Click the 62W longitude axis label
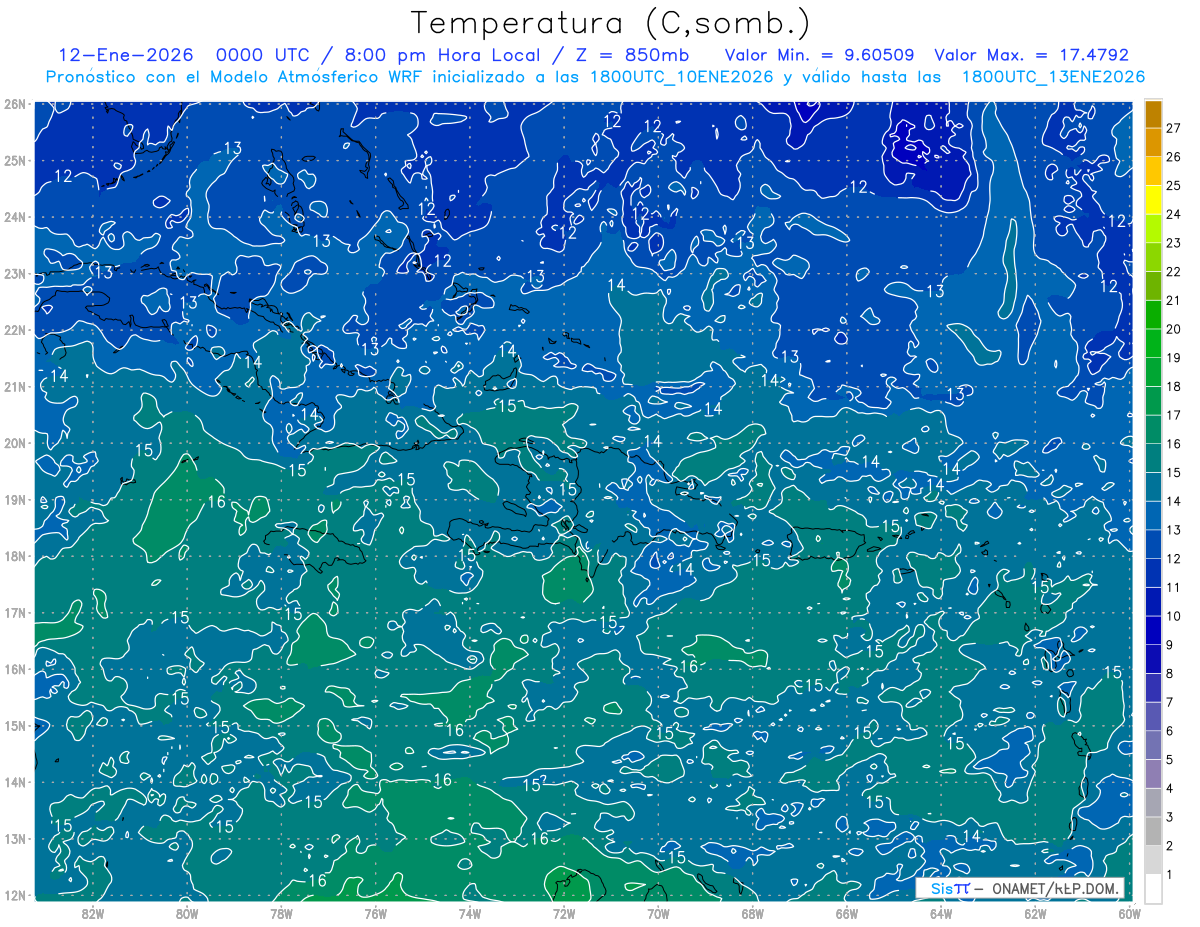 click(1035, 914)
